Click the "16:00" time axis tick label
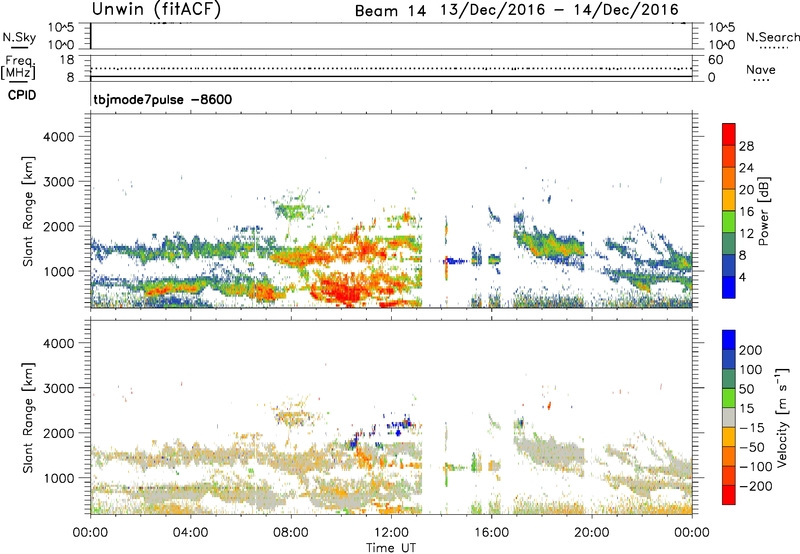800x554 pixels. 491,533
